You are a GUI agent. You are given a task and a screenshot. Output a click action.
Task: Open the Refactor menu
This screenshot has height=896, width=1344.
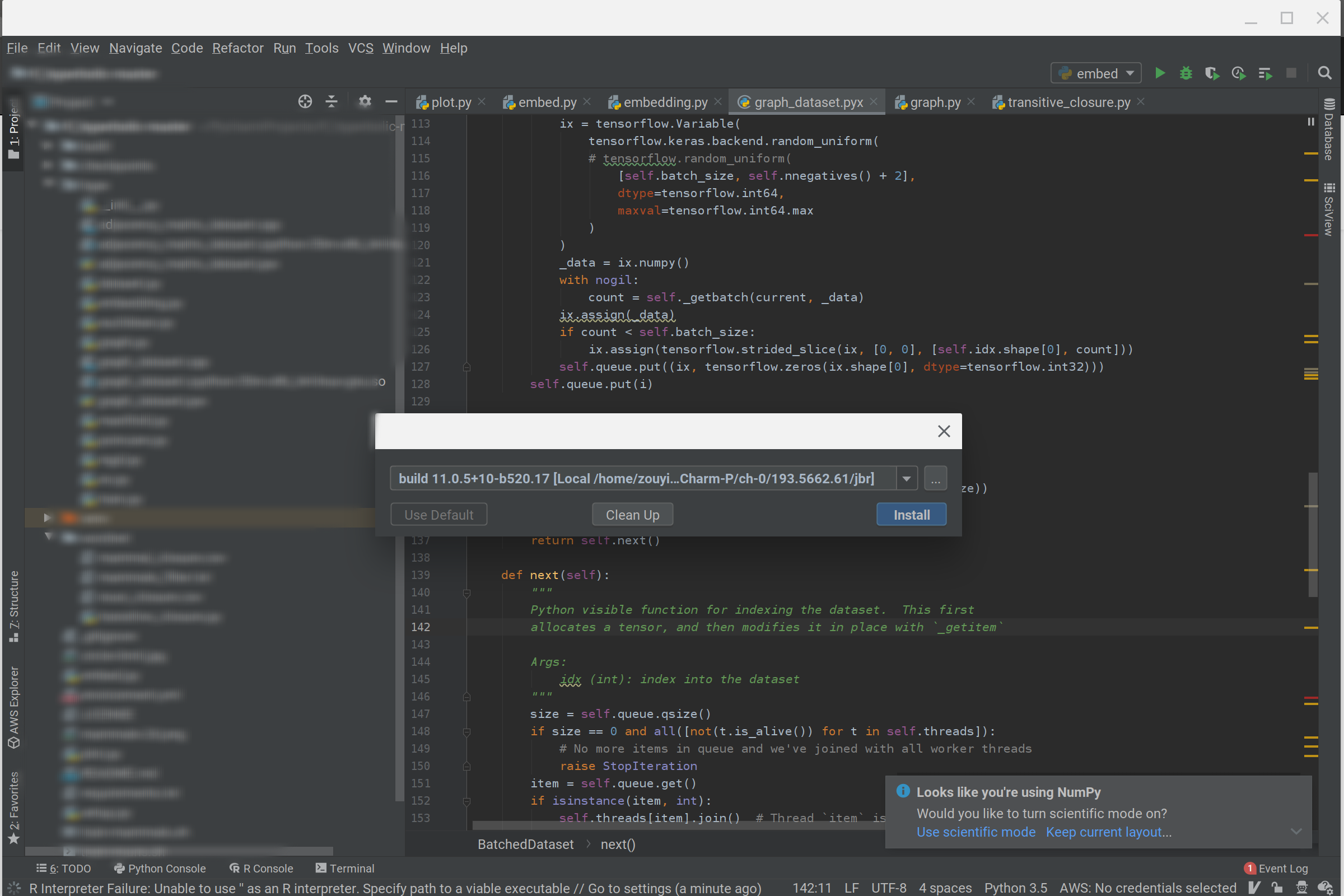click(x=237, y=48)
